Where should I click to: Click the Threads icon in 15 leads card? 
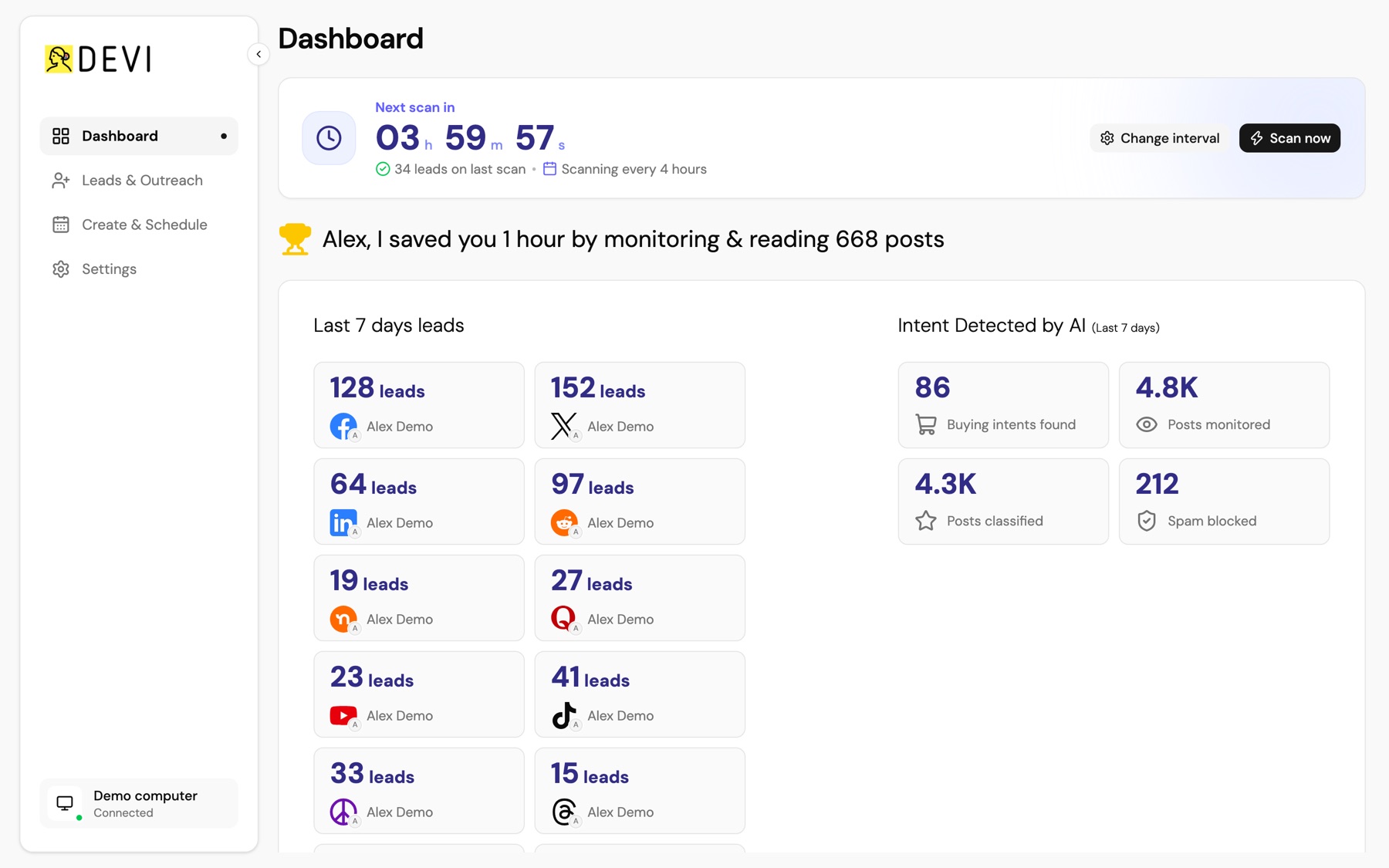pyautogui.click(x=564, y=812)
